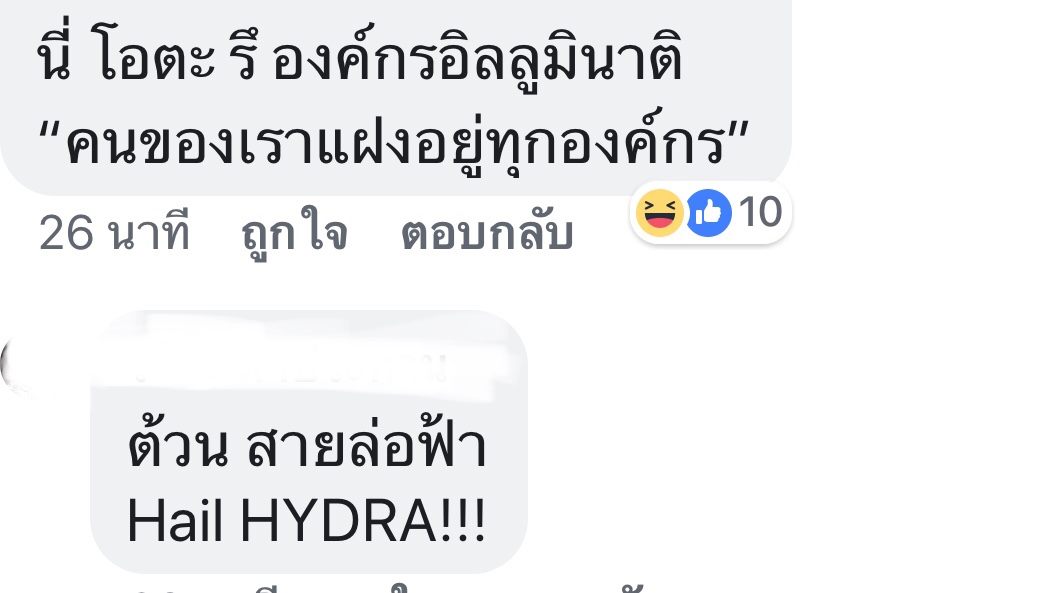Click the ต้วน สายล่อฟ้า mention text
Viewport: 1061px width, 593px height.
coord(307,446)
